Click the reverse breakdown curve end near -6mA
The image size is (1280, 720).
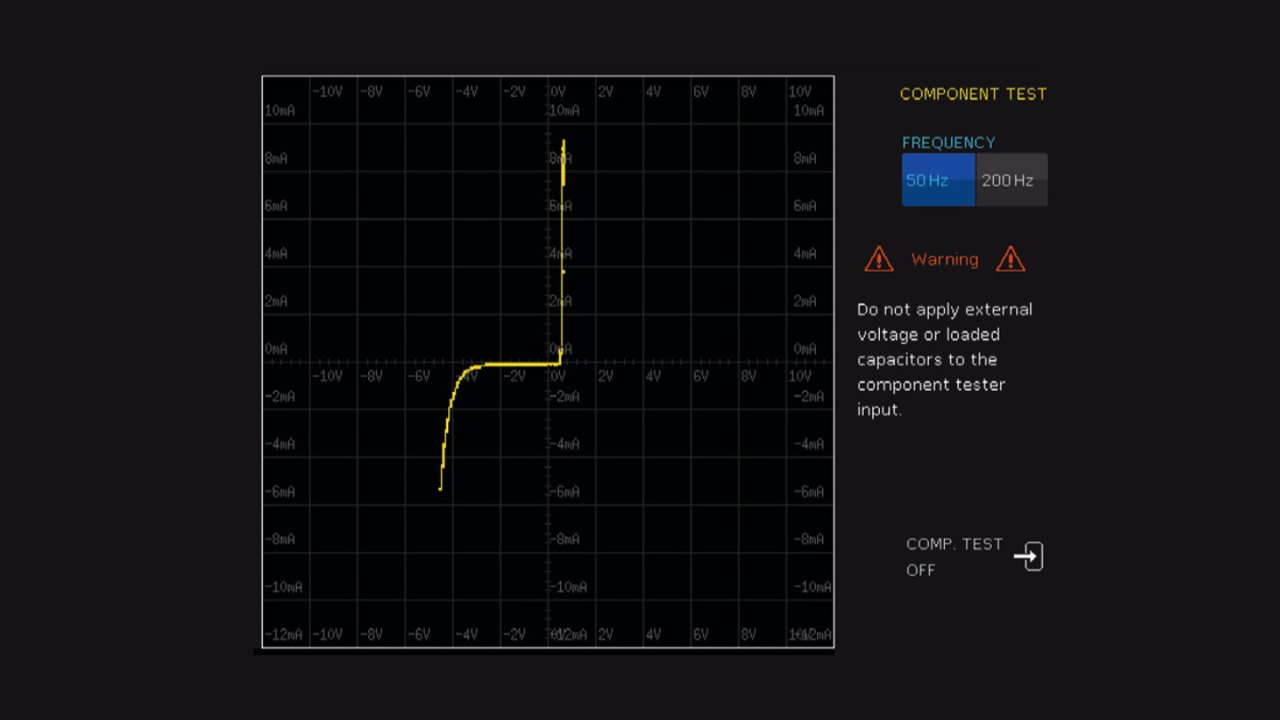[441, 487]
